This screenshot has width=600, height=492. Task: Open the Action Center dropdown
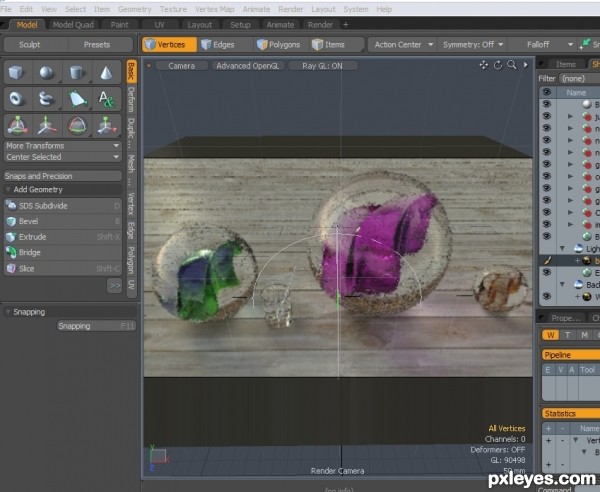[402, 45]
